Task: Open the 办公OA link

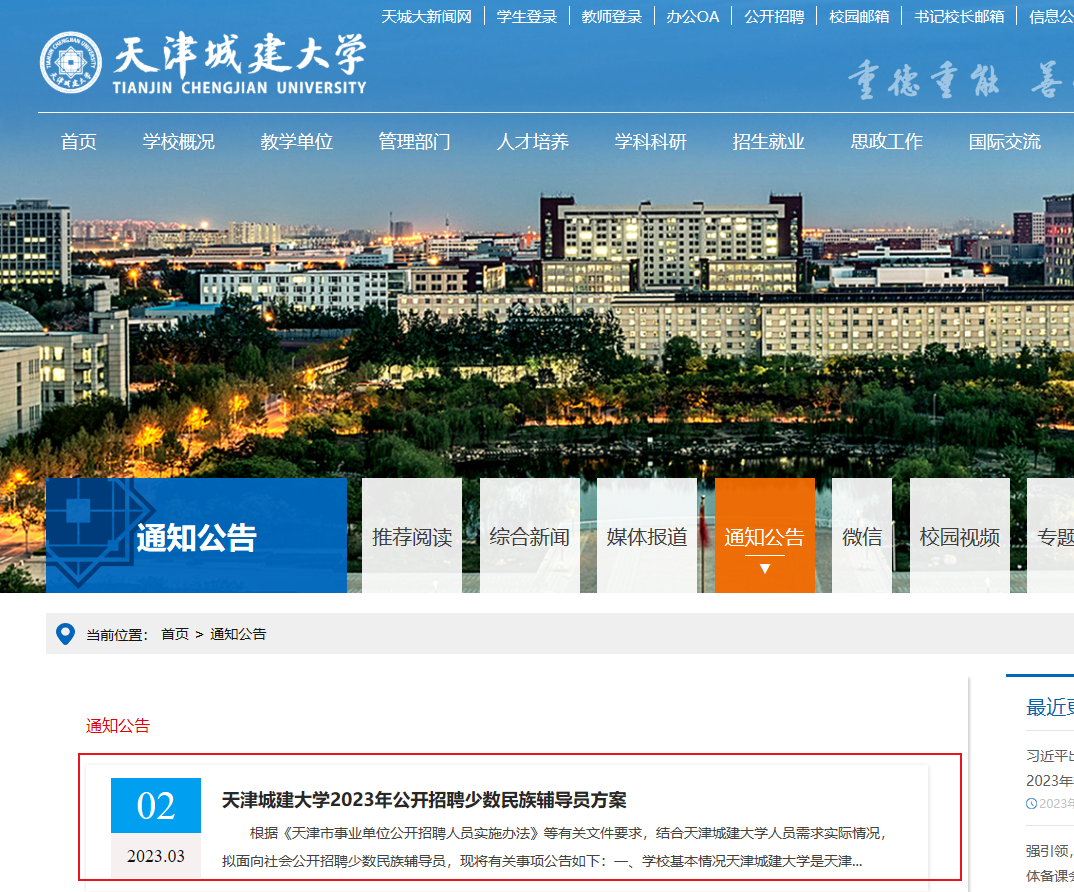Action: pos(692,16)
